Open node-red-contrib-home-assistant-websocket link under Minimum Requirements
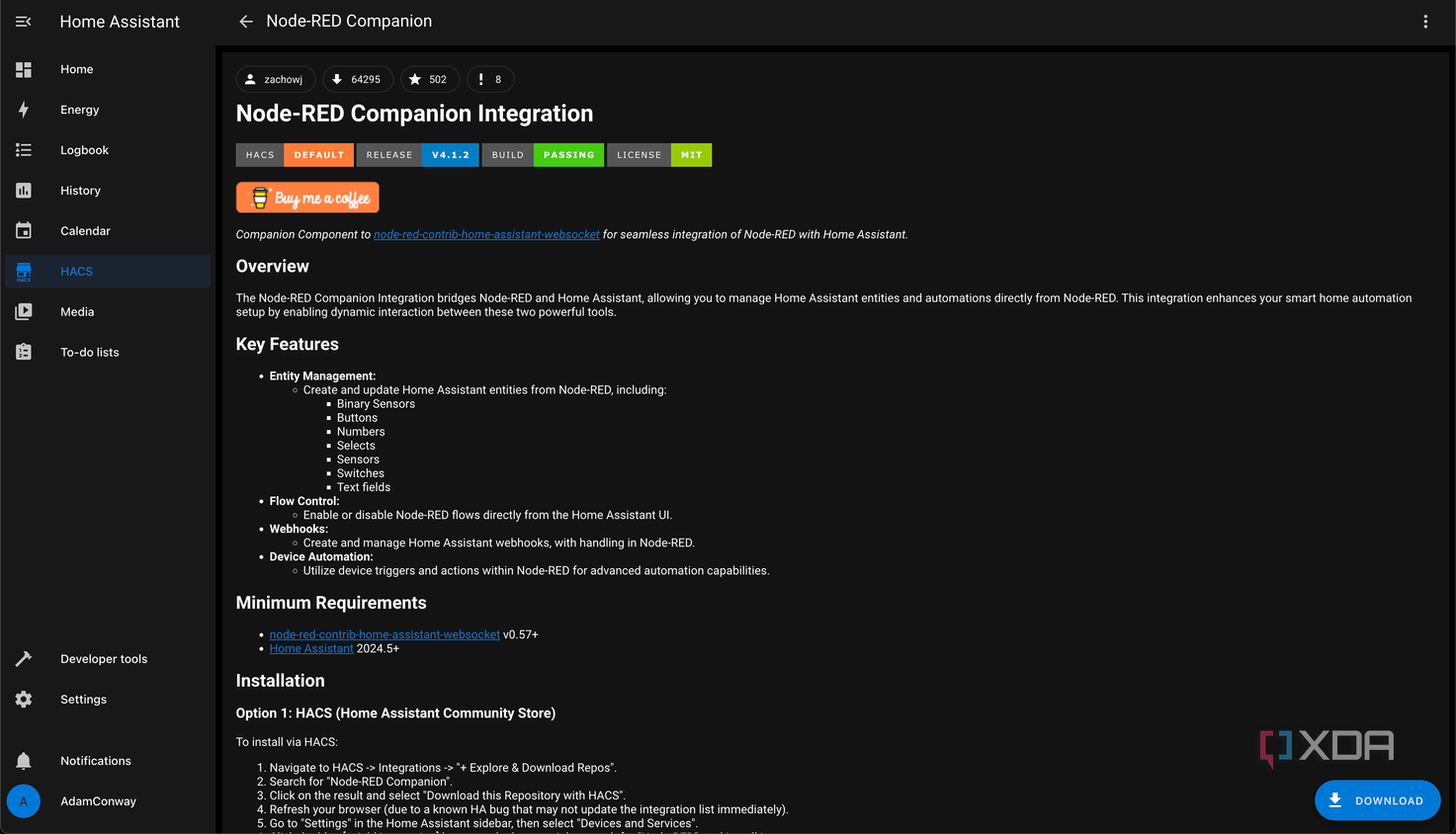1456x834 pixels. click(385, 634)
